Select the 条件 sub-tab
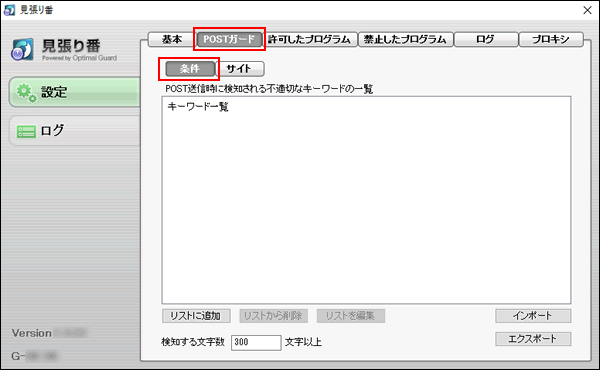Viewport: 600px width, 370px height. point(190,69)
